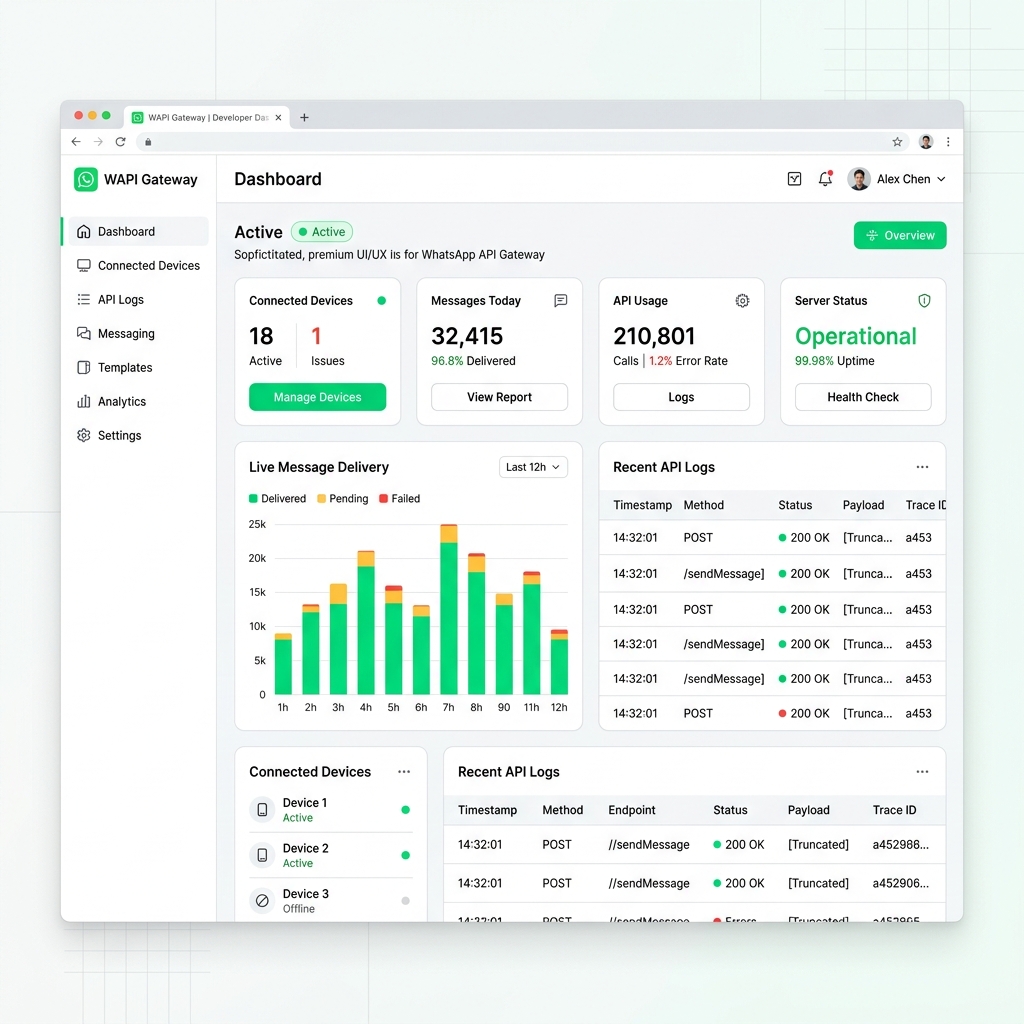Click the notification bell icon
This screenshot has width=1024, height=1024.
tap(825, 179)
